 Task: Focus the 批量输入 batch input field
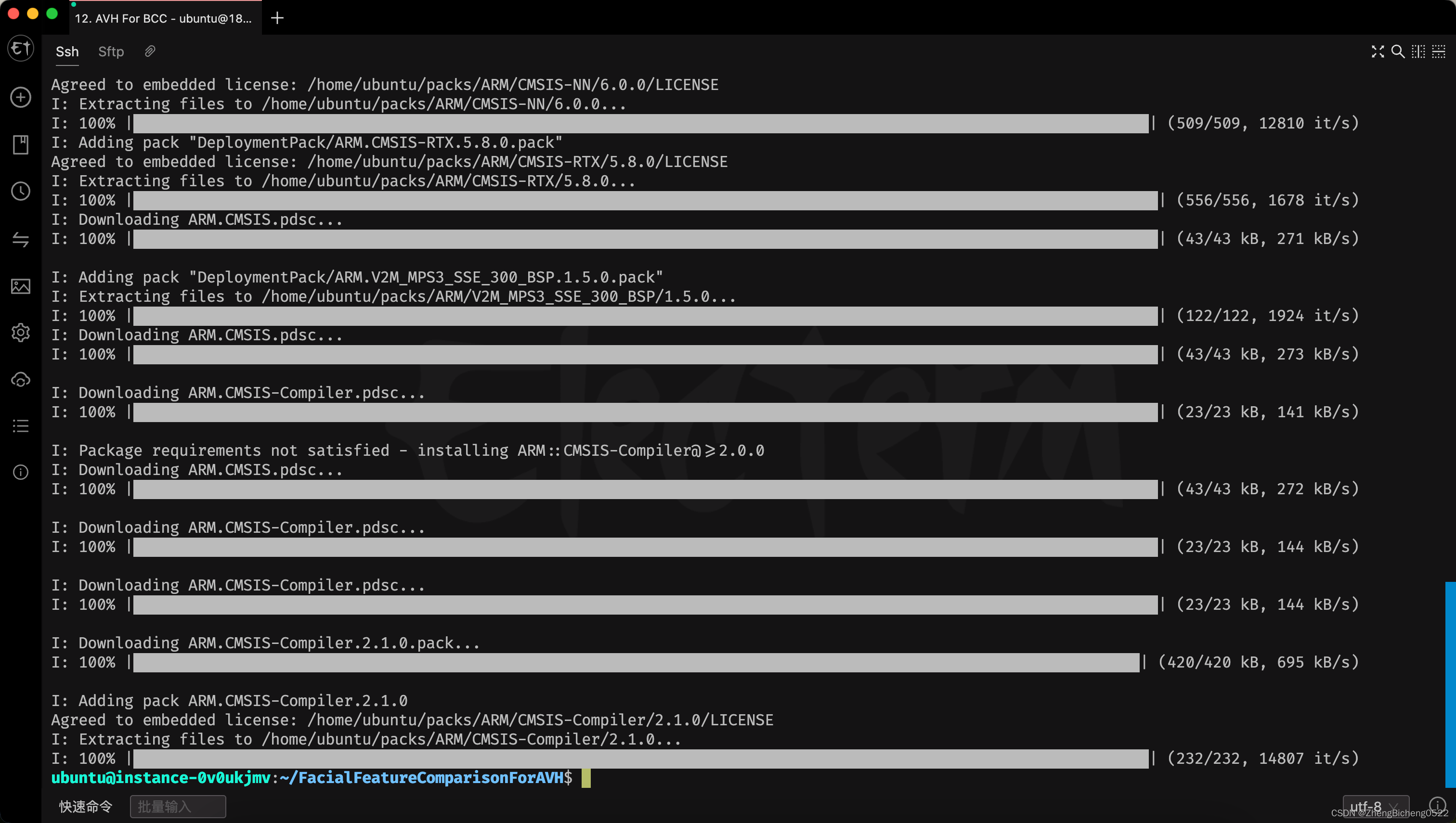coord(178,807)
